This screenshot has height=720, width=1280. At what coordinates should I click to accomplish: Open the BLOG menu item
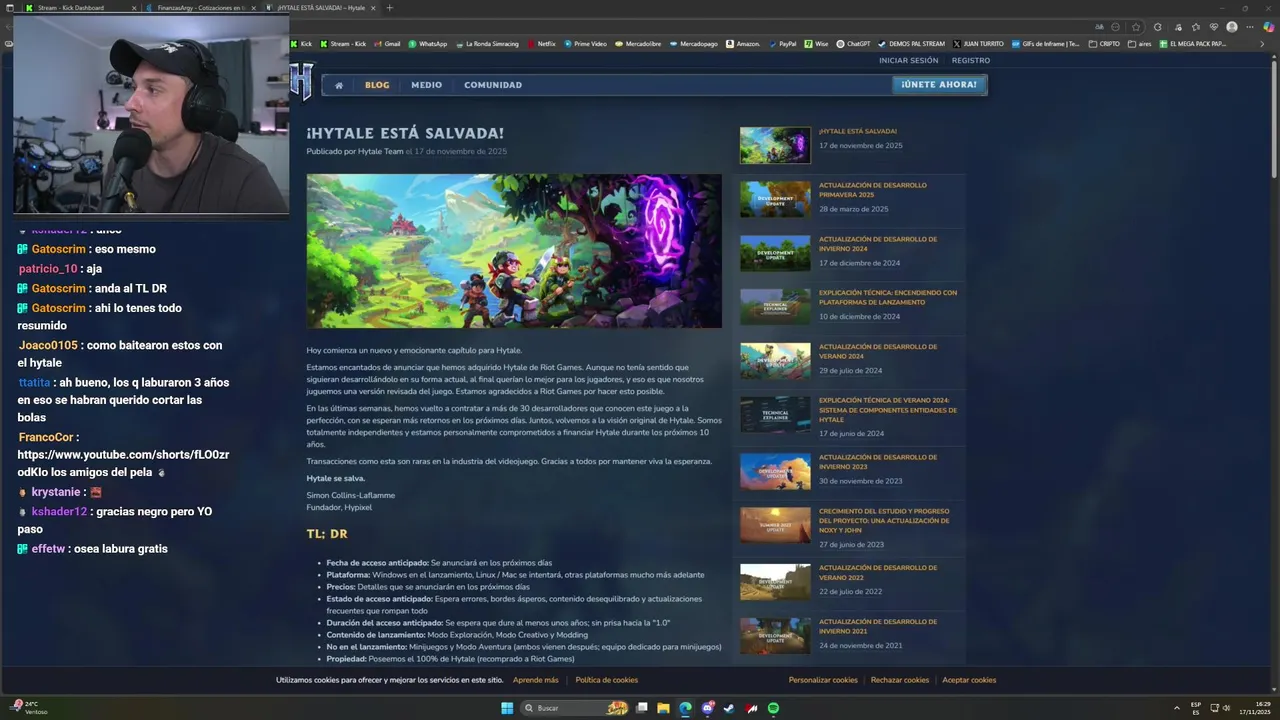(377, 85)
